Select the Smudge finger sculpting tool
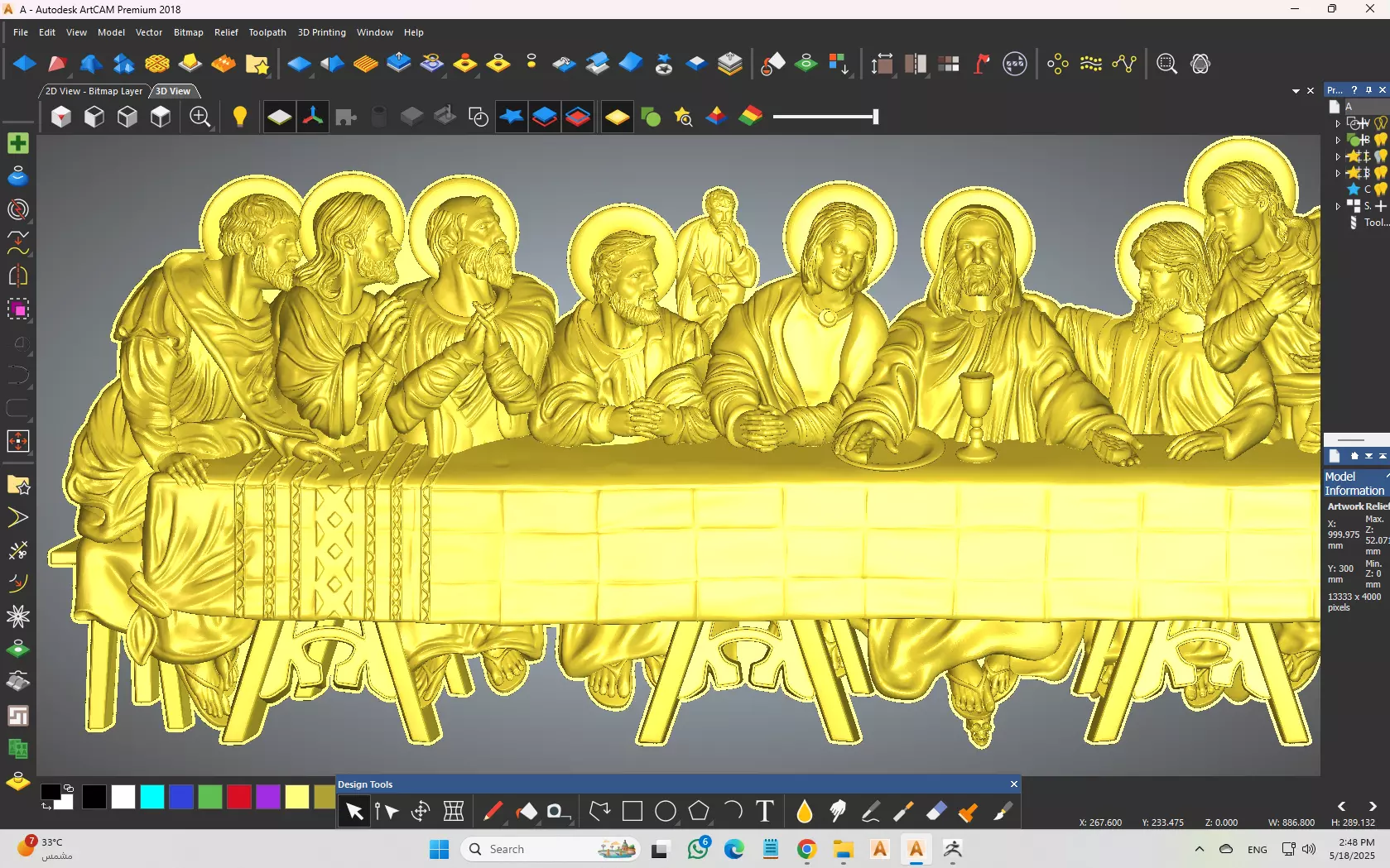 tap(837, 812)
